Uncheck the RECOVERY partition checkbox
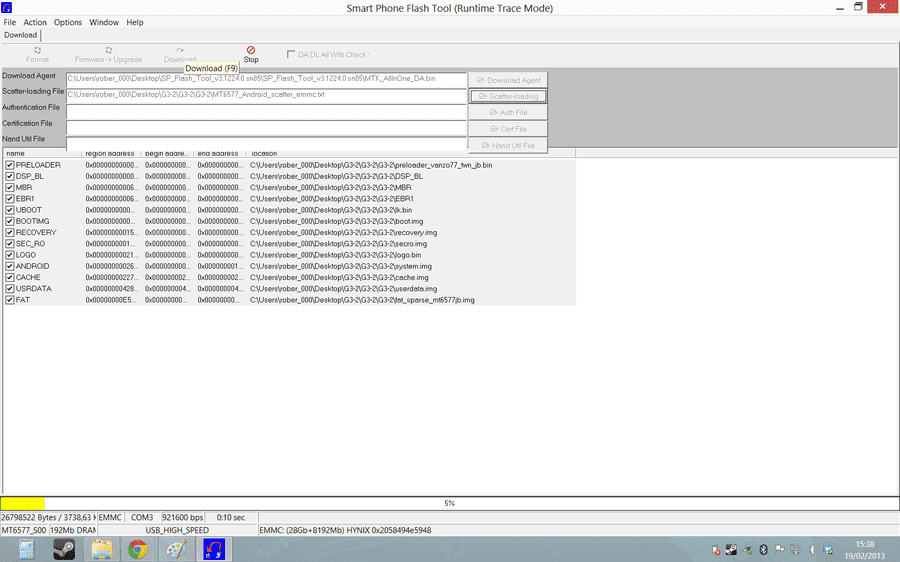Image resolution: width=900 pixels, height=562 pixels. [10, 232]
